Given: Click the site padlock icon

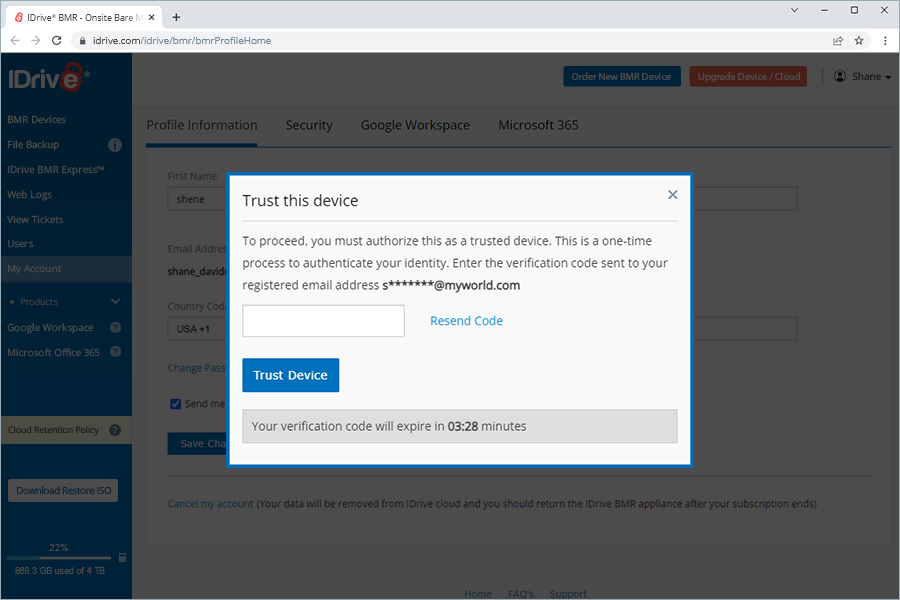Looking at the screenshot, I should [83, 41].
